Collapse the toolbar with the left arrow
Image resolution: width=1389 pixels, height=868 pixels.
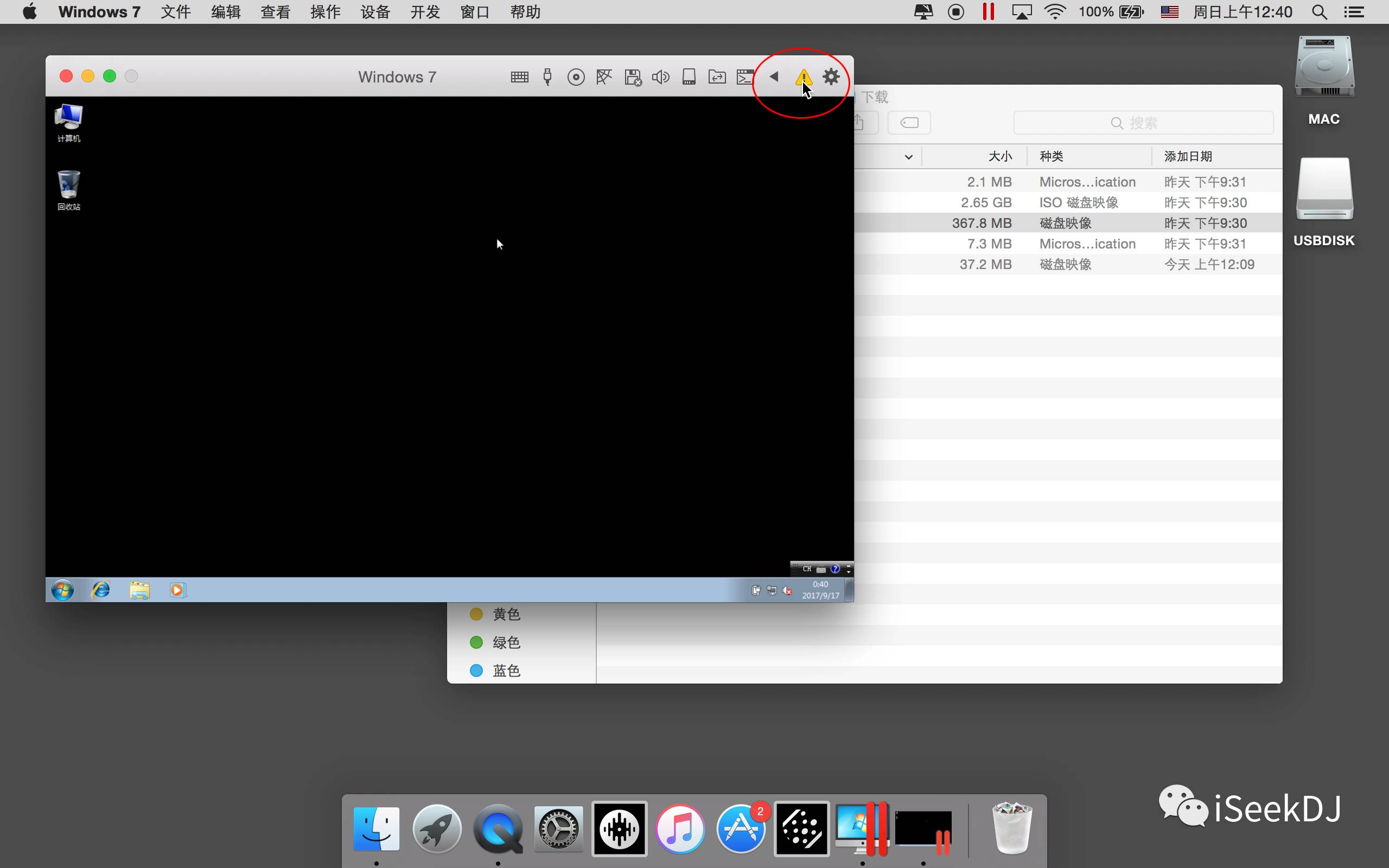(774, 76)
